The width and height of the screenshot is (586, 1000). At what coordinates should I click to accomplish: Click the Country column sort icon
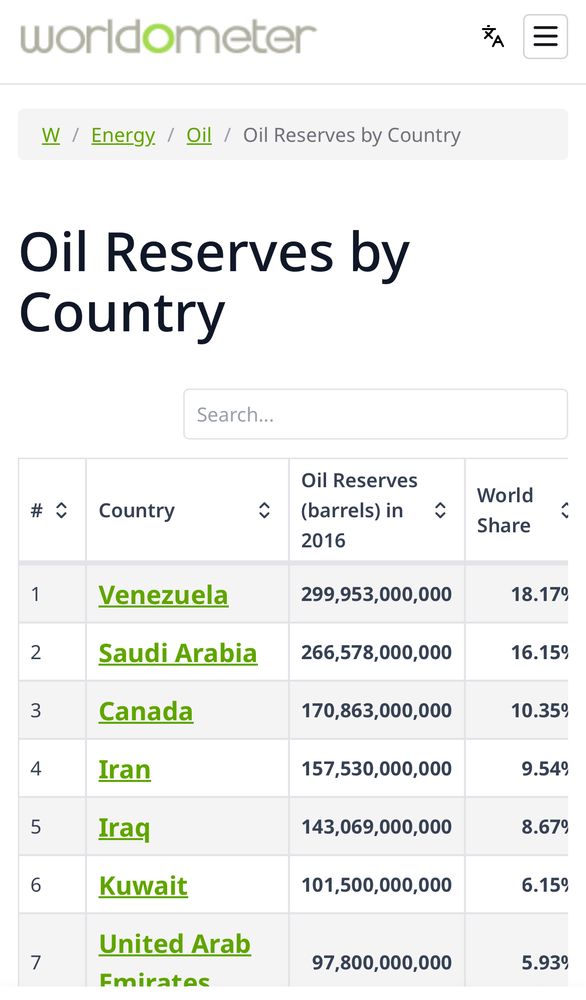click(263, 510)
